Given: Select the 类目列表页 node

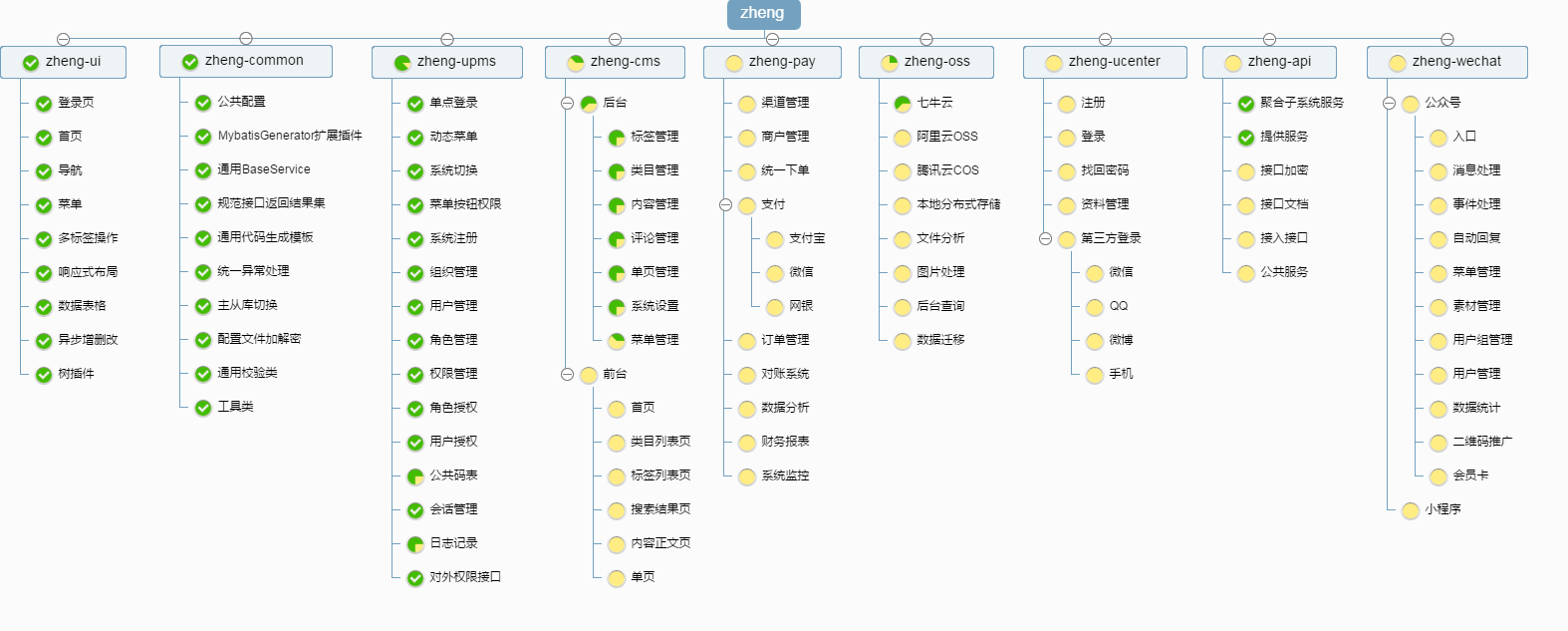Looking at the screenshot, I should [x=660, y=442].
